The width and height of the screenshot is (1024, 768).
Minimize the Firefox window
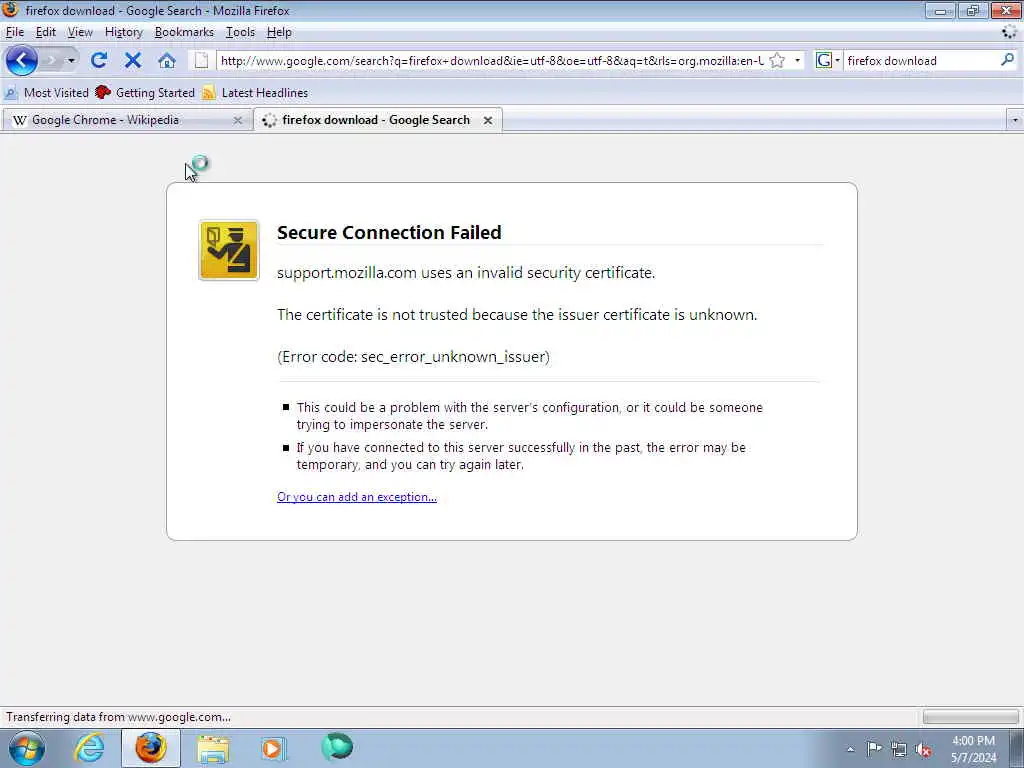click(940, 10)
